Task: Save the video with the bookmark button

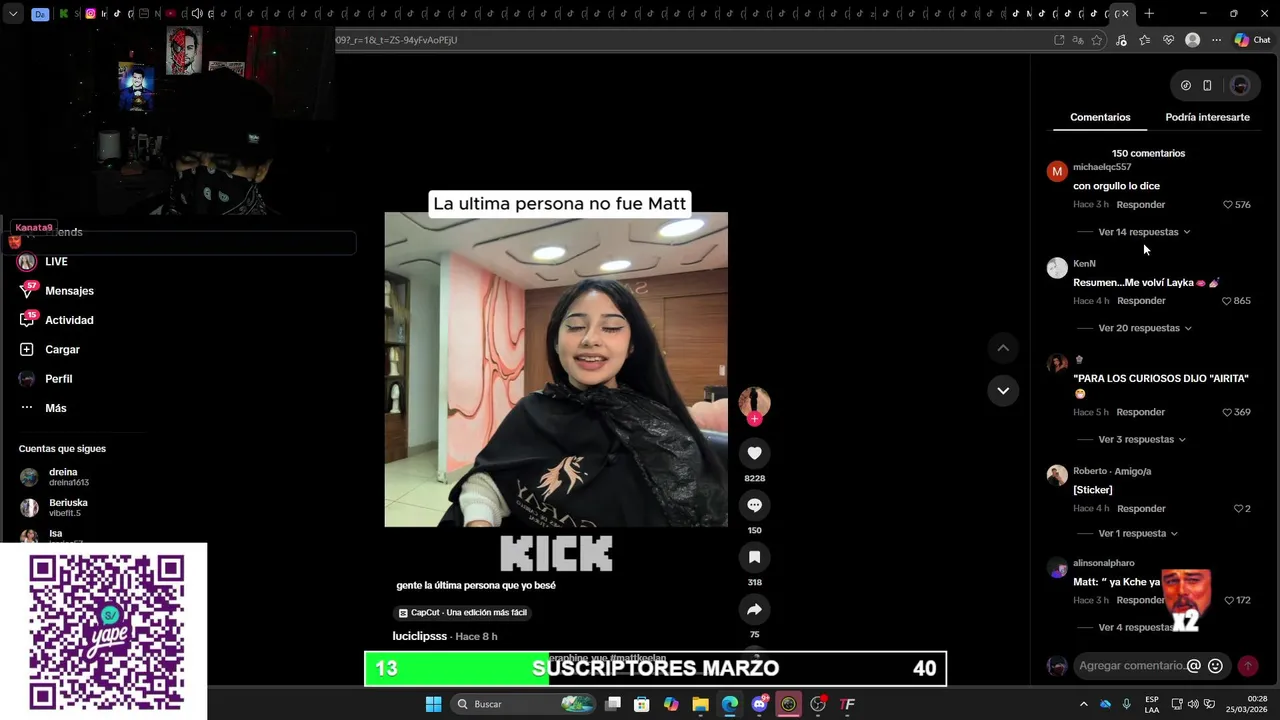Action: pyautogui.click(x=754, y=557)
